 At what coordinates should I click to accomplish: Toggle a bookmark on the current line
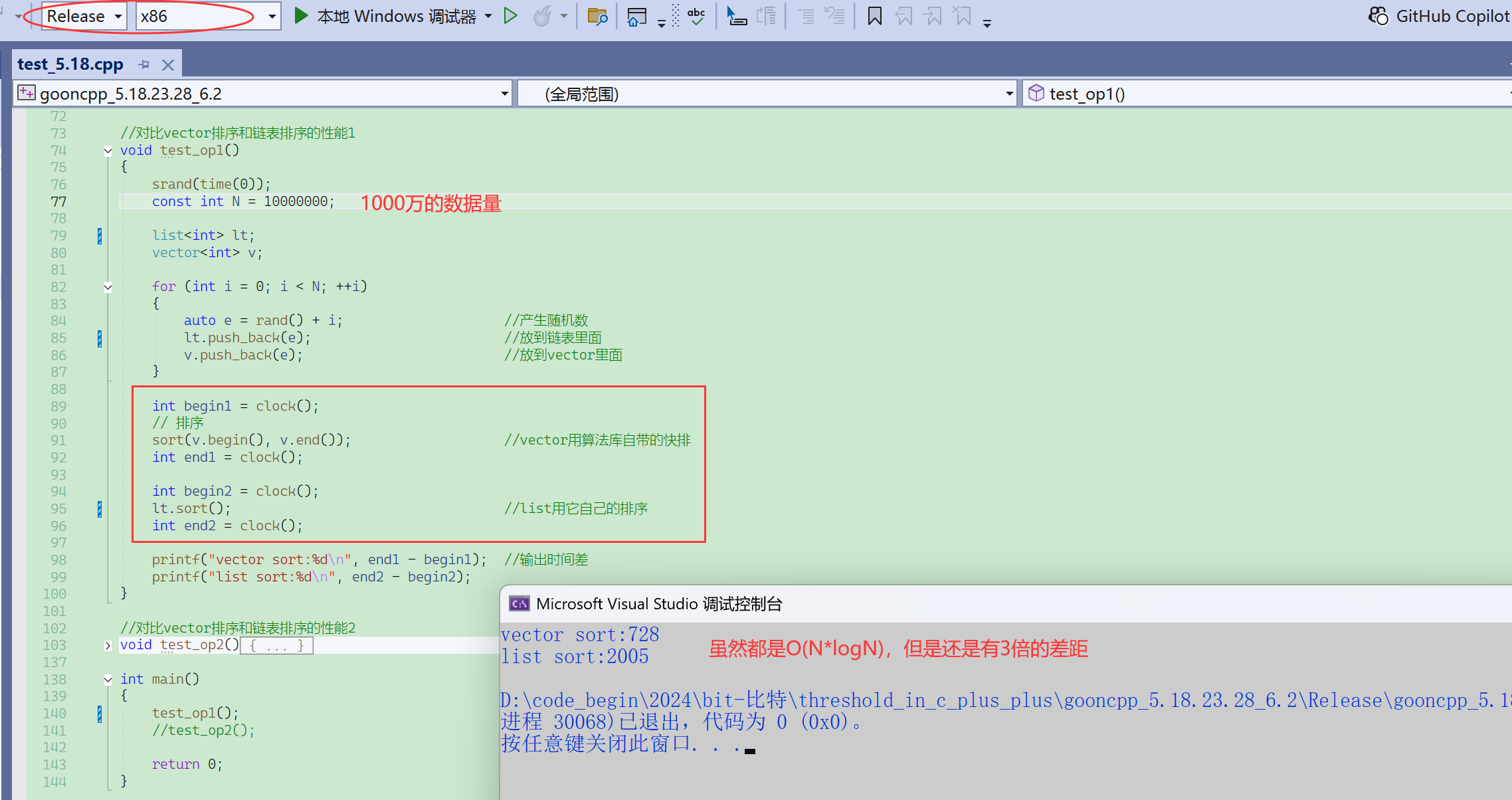[x=874, y=16]
